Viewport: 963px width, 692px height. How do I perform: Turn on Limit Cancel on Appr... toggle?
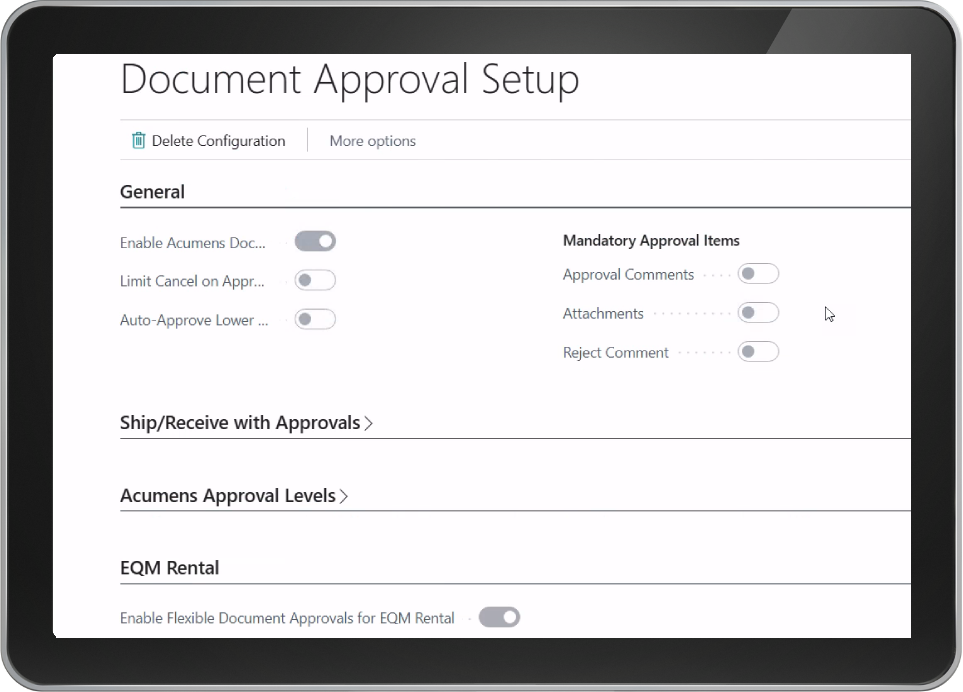pyautogui.click(x=315, y=281)
